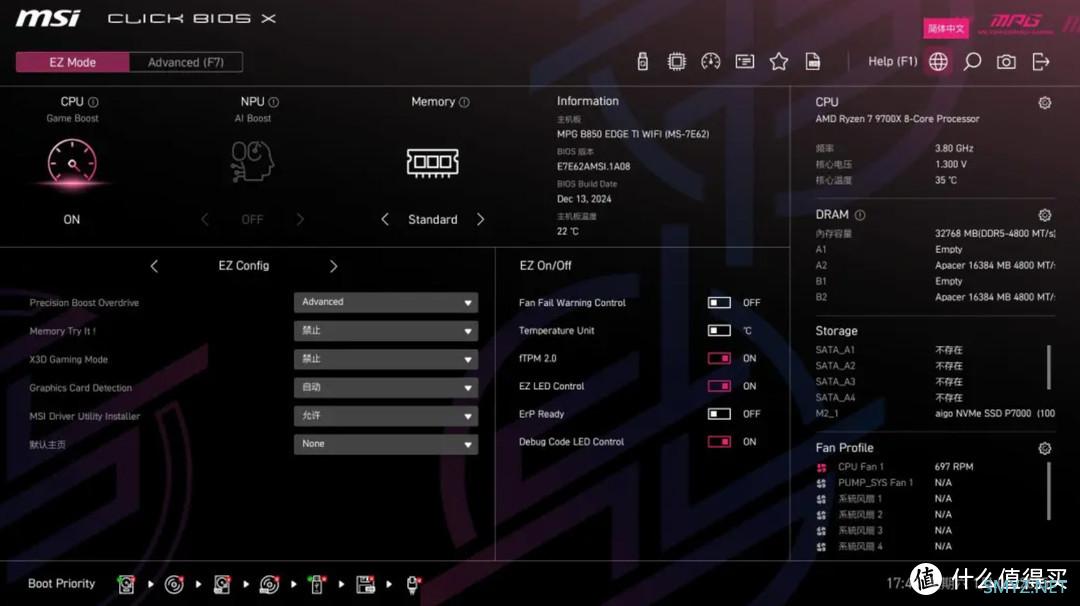Select first boot priority device icon
The image size is (1080, 606).
pyautogui.click(x=126, y=584)
